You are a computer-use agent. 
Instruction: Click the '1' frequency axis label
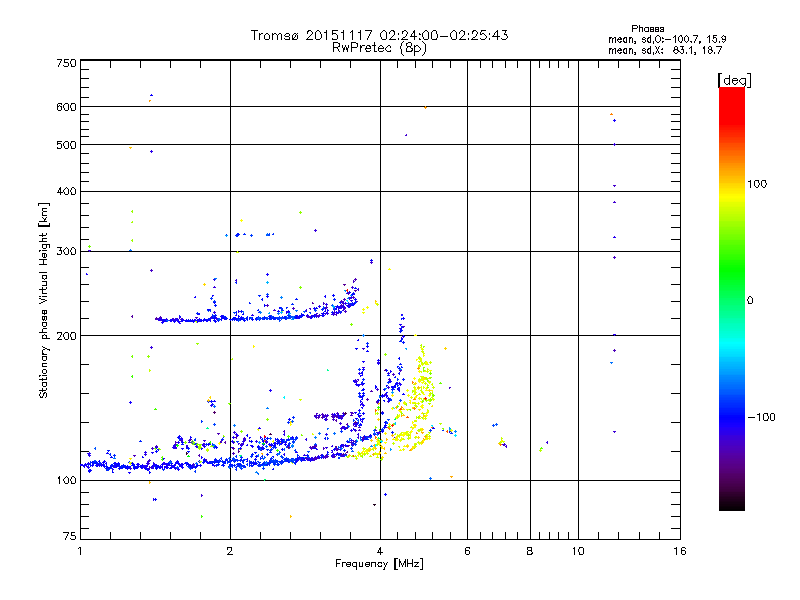click(x=80, y=551)
